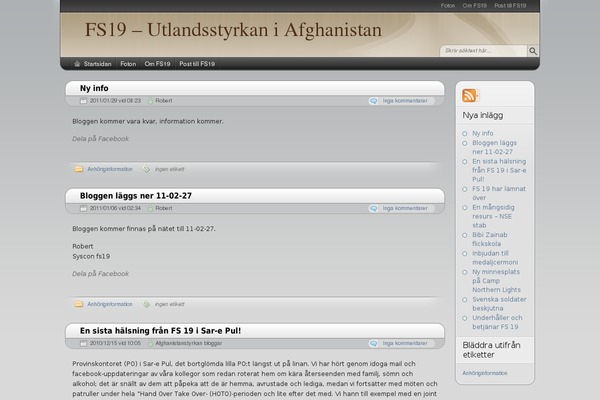The width and height of the screenshot is (600, 400).
Task: Click the text Syscon fs19
Action: coord(91,256)
